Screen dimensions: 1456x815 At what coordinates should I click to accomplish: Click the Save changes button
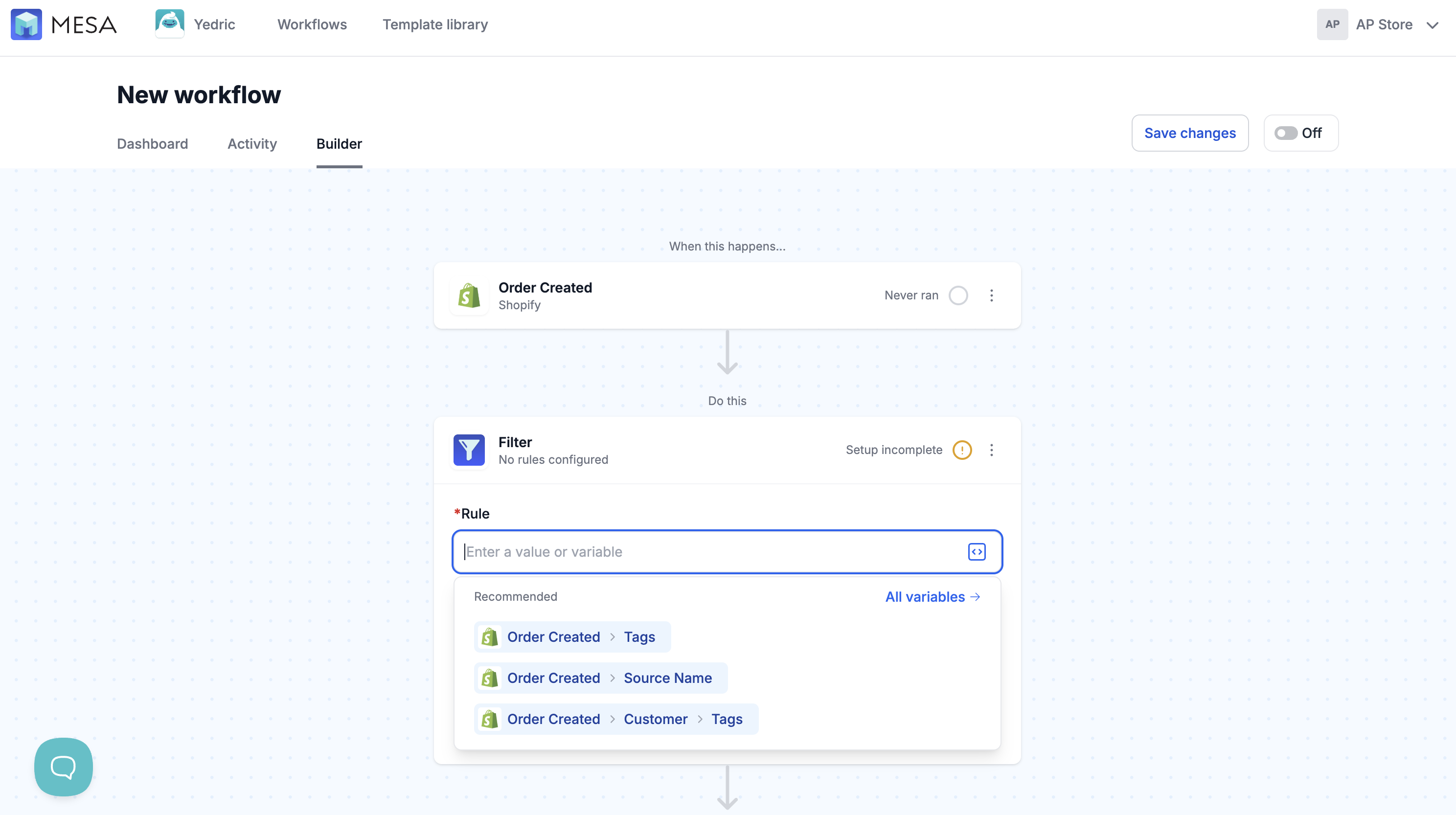(1190, 133)
